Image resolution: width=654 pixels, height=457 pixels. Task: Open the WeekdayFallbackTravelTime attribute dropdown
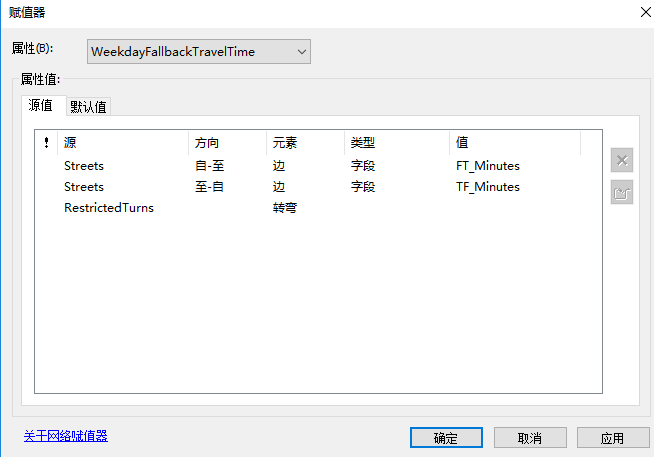click(199, 52)
